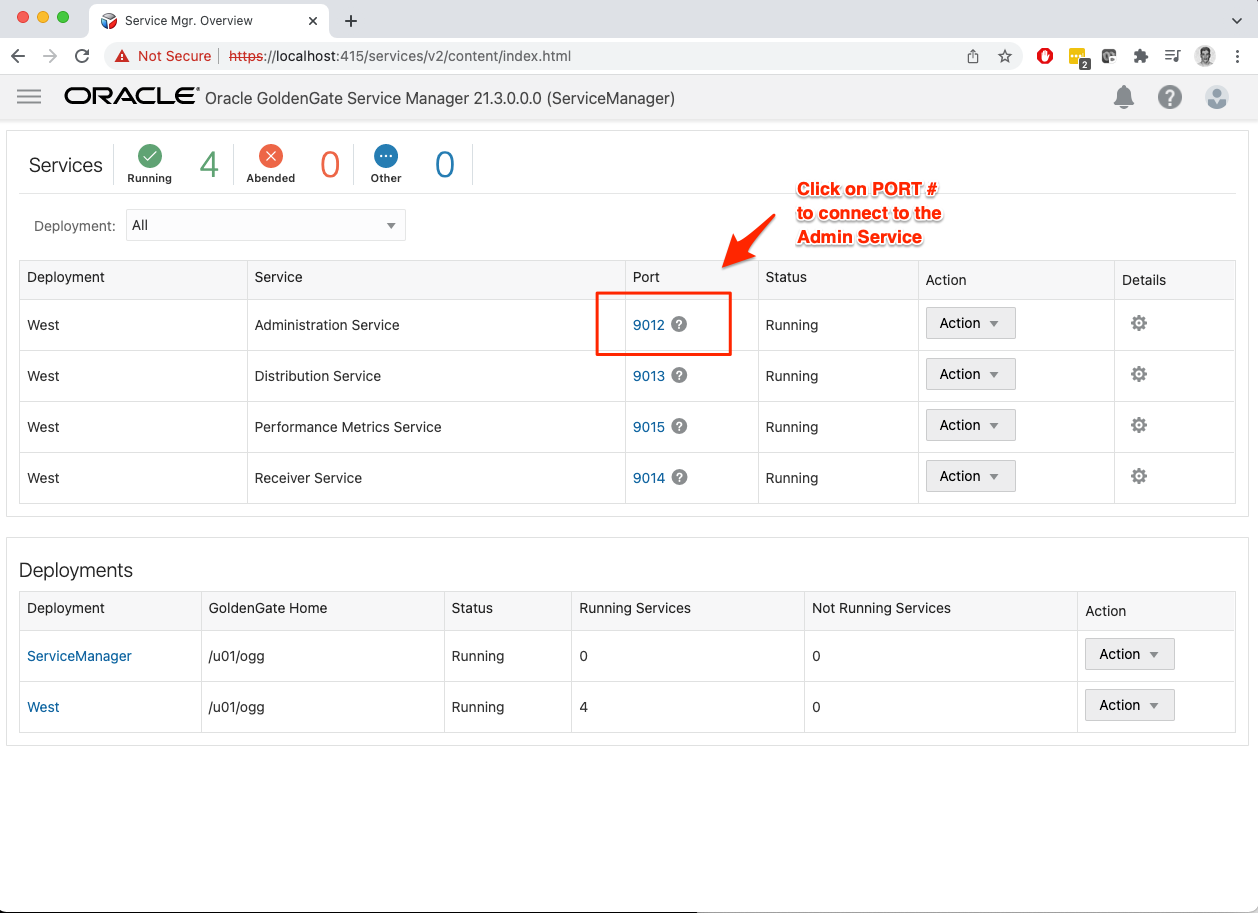Open Action dropdown for Distribution Service
The height and width of the screenshot is (913, 1258).
point(970,374)
